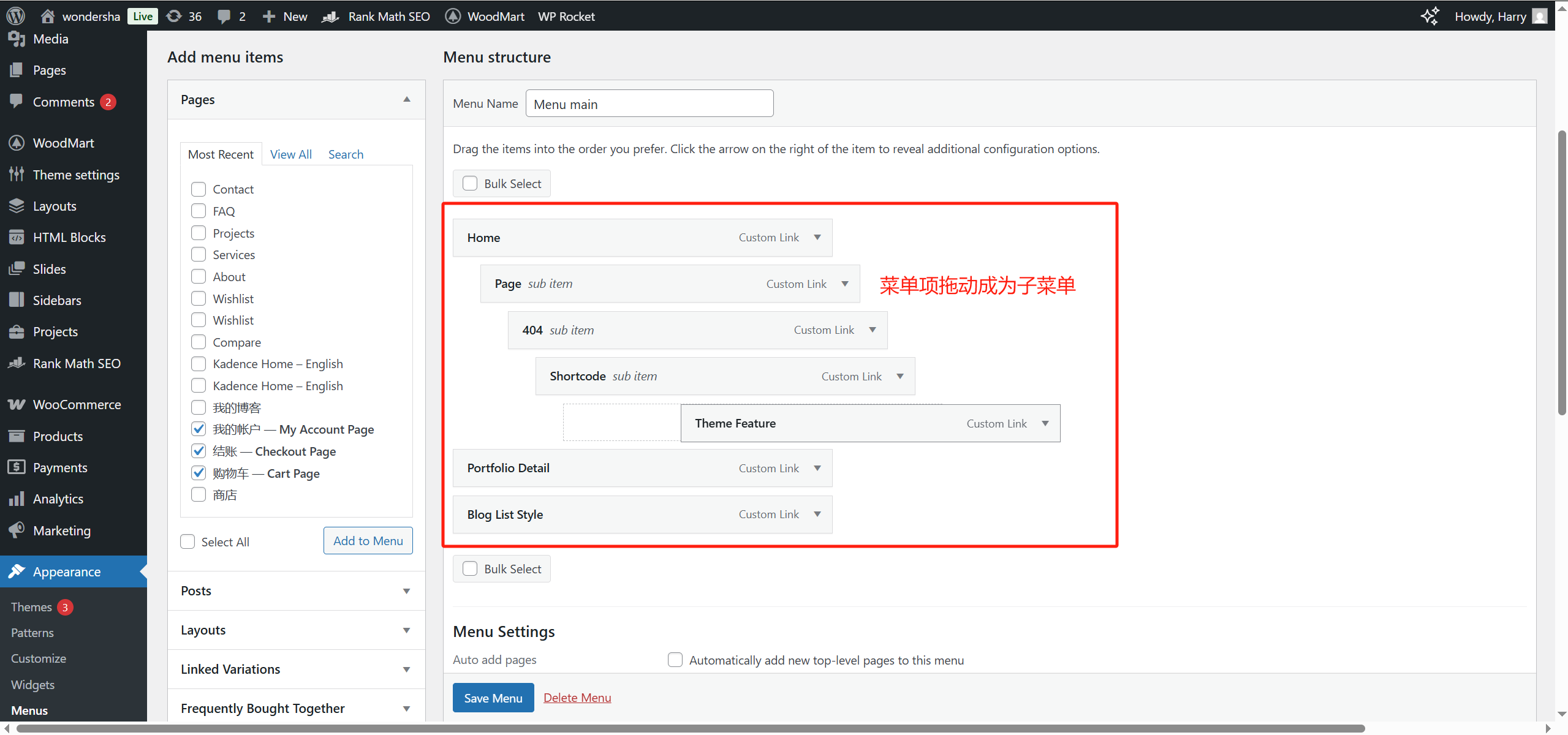
Task: Click the Add to Menu button
Action: 367,540
